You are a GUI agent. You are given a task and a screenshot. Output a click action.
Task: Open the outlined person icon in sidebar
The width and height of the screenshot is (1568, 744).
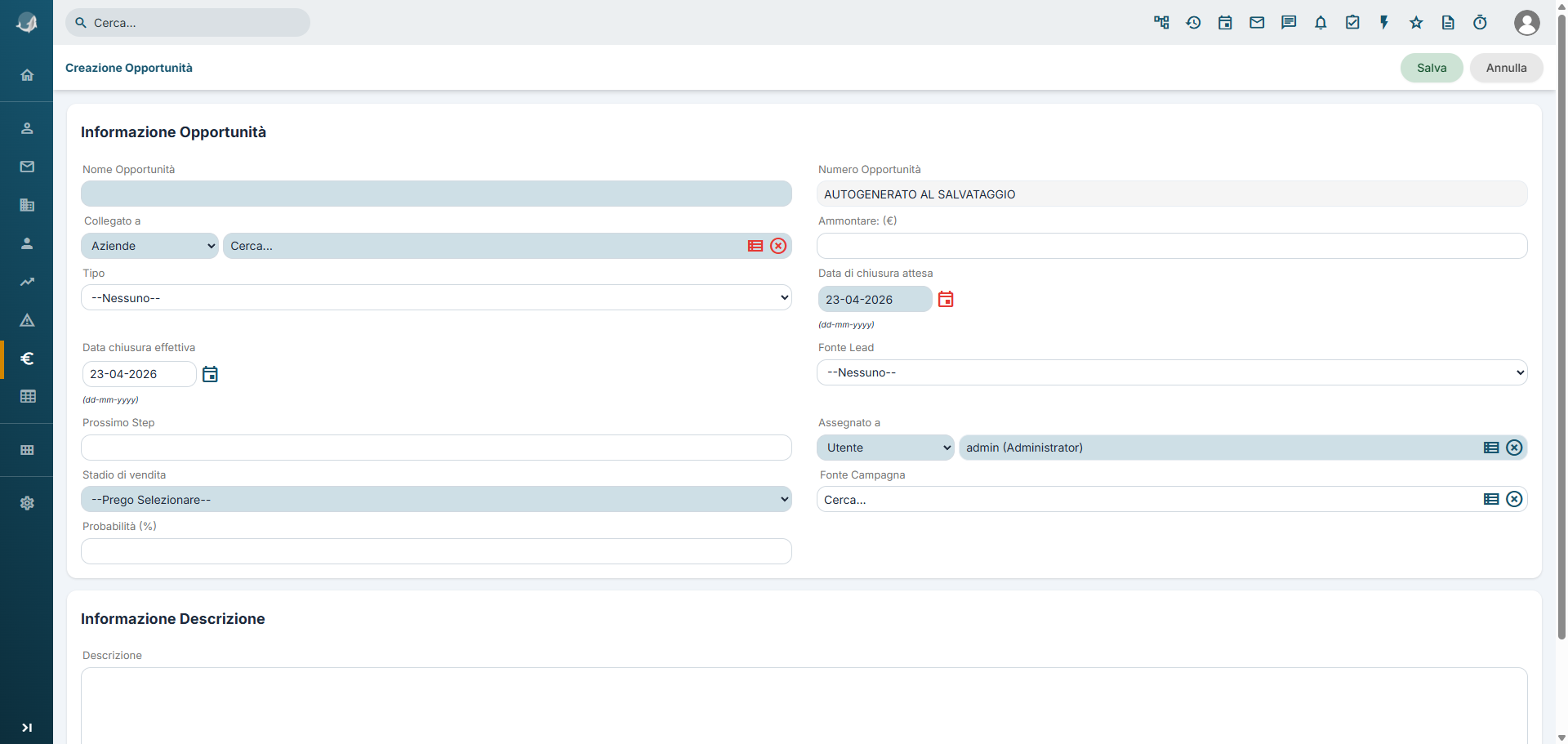pyautogui.click(x=27, y=128)
